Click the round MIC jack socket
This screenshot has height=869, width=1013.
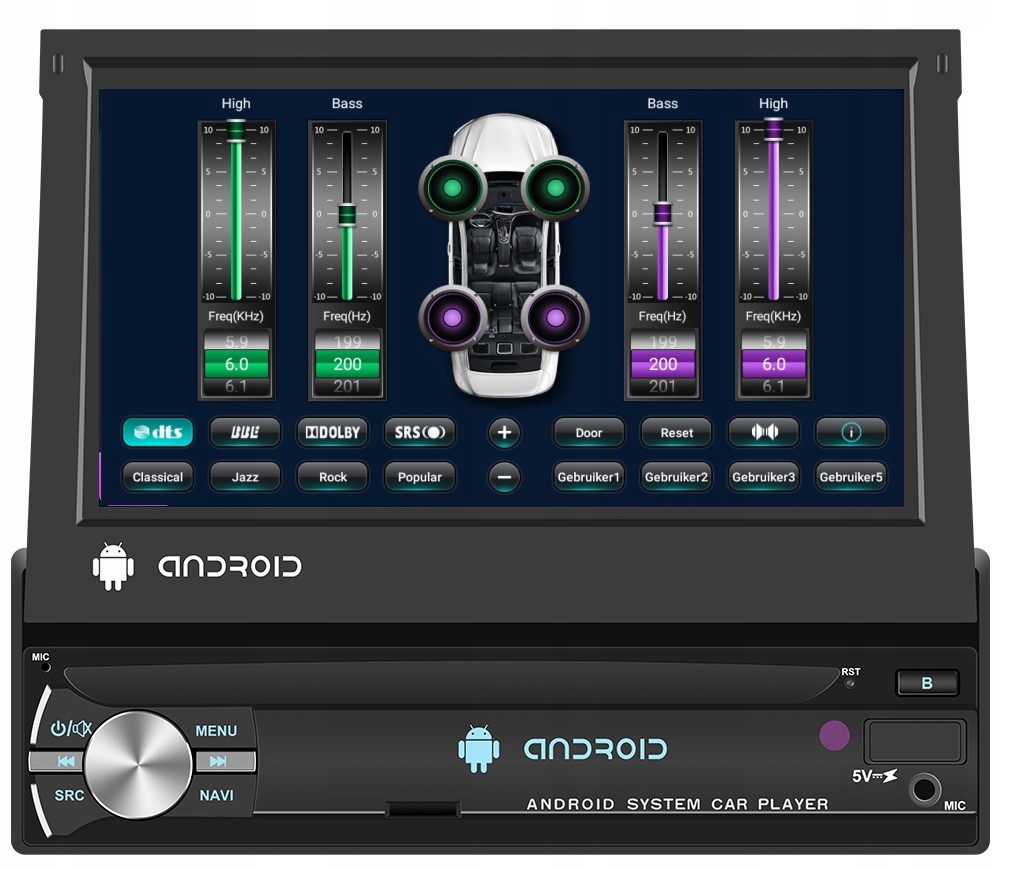click(924, 790)
